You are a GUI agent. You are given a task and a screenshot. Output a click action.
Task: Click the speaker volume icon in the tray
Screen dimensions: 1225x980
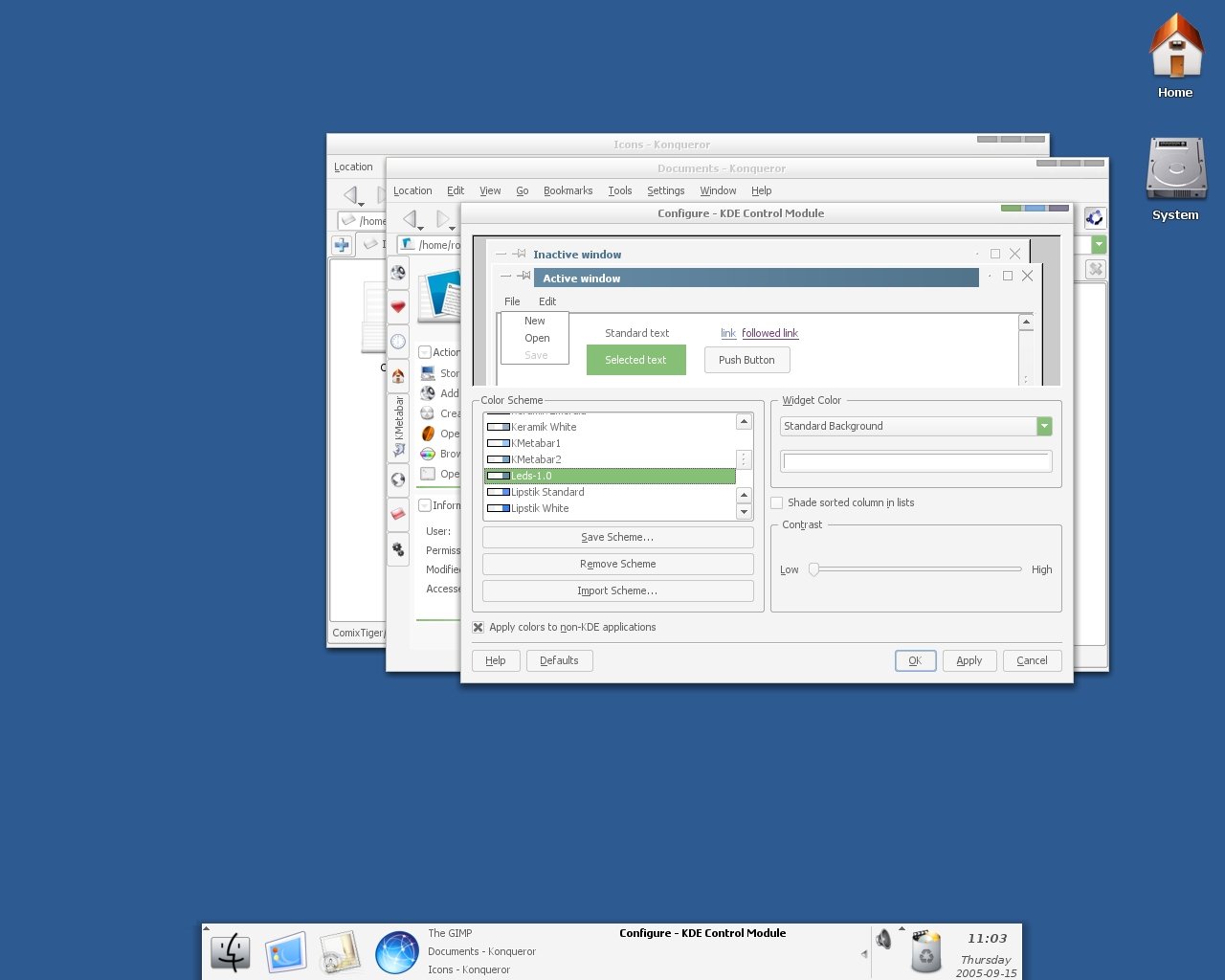(884, 939)
